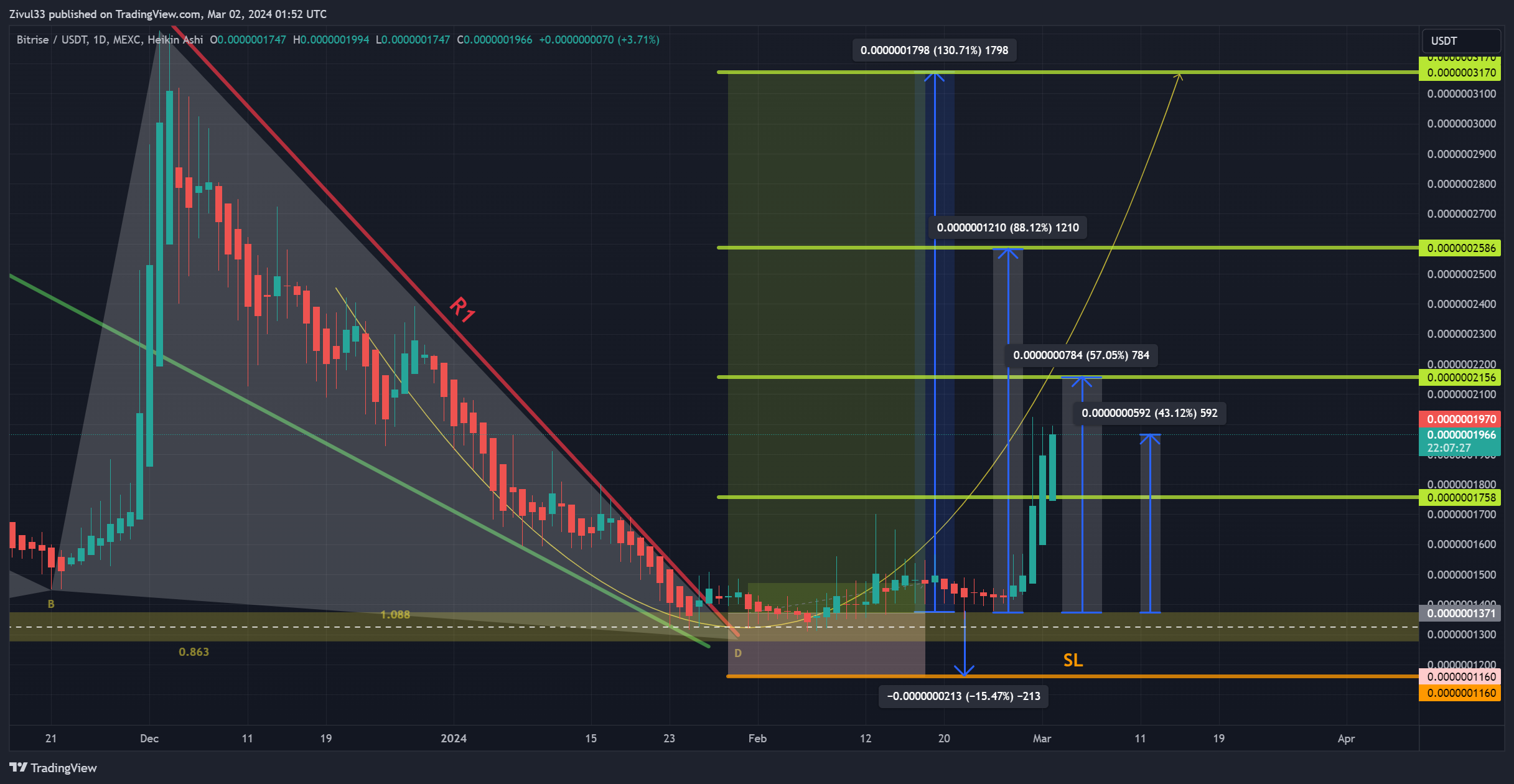
Task: Click the 'Feb' date on time axis
Action: tap(757, 739)
